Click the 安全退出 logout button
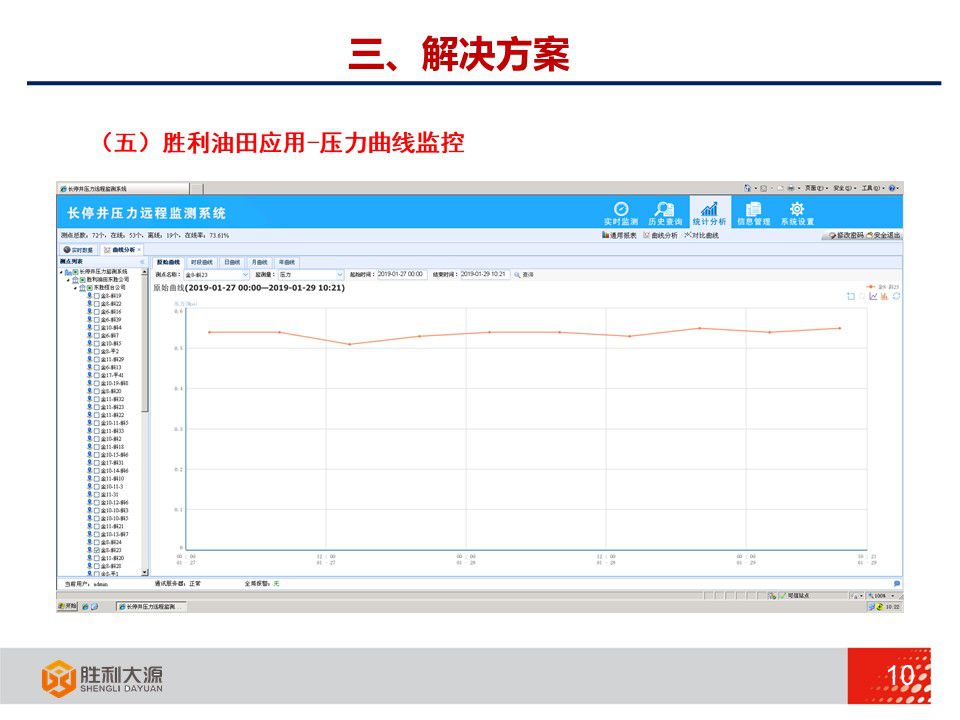The width and height of the screenshot is (960, 720). [x=883, y=235]
